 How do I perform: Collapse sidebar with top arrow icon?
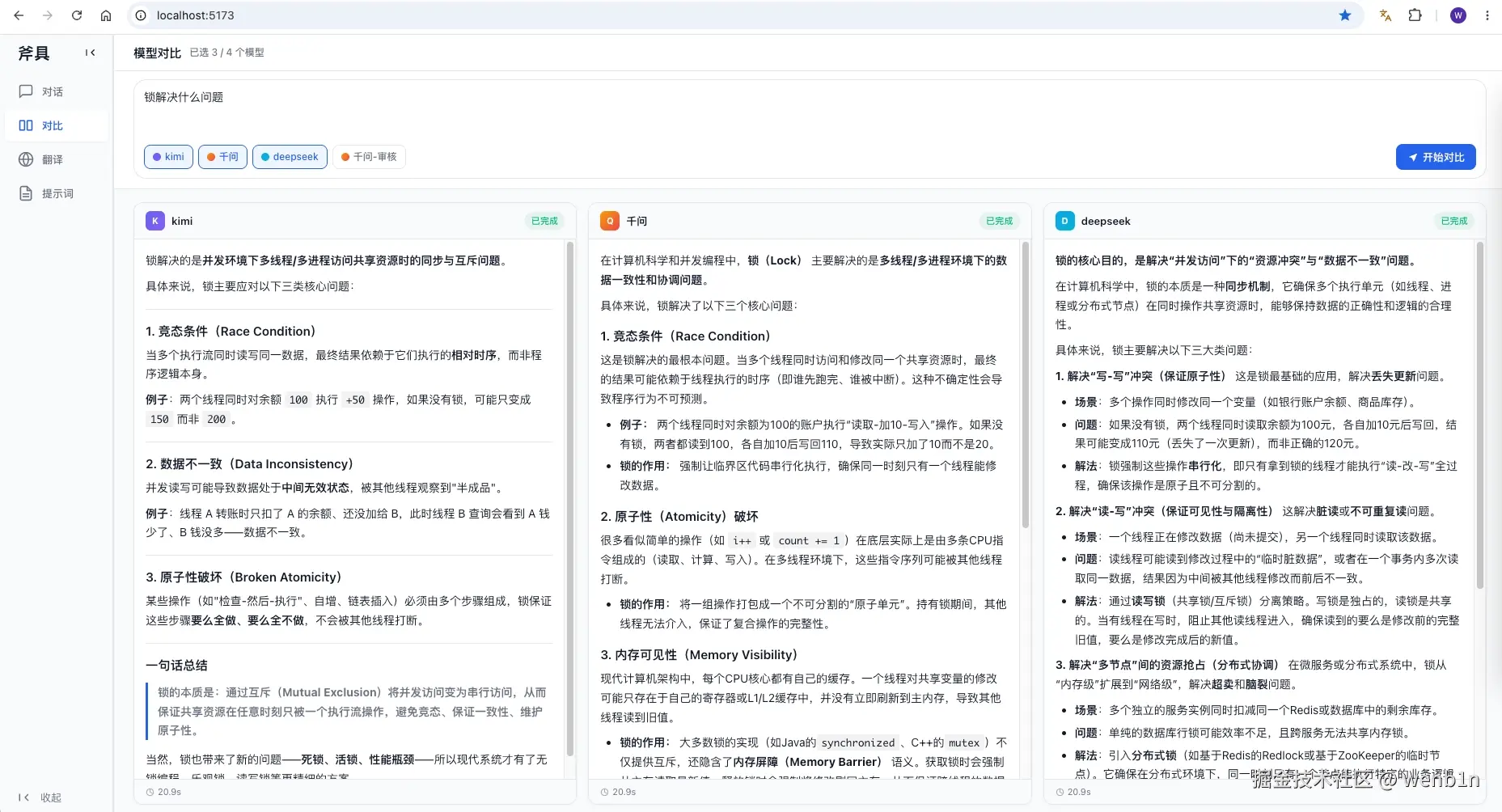point(90,53)
